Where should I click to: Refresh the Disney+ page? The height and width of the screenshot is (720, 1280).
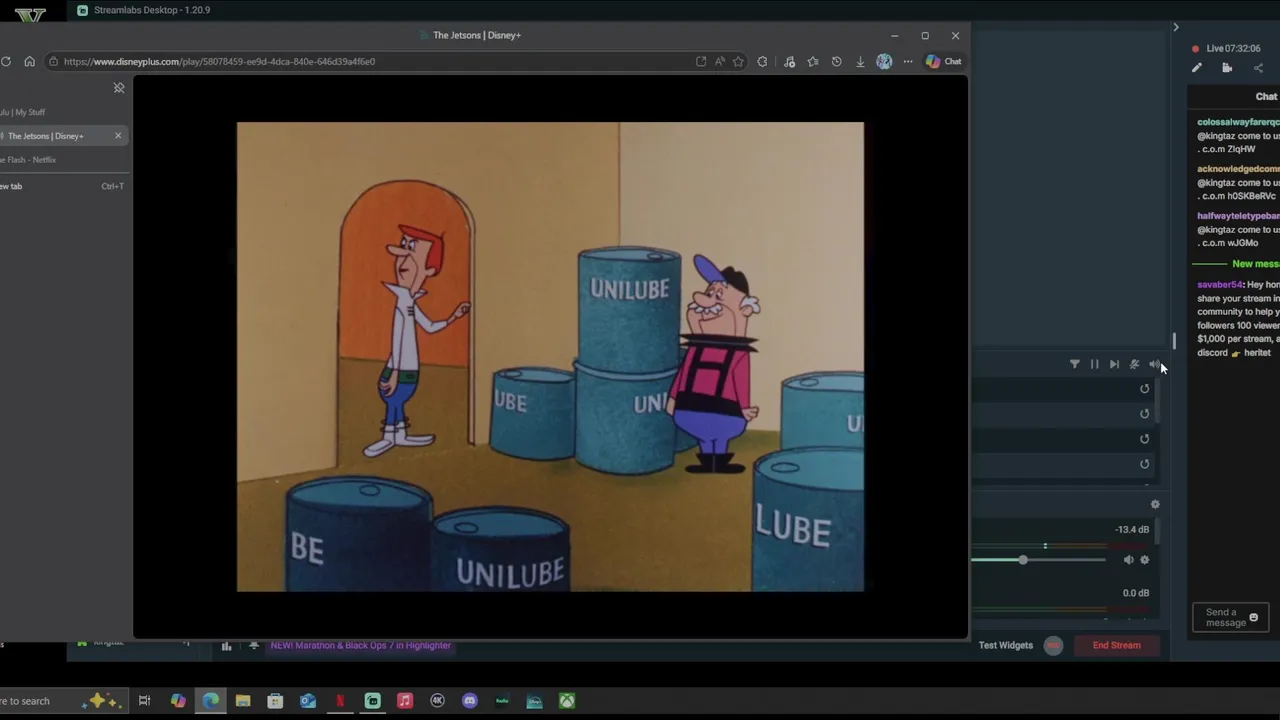[6, 61]
